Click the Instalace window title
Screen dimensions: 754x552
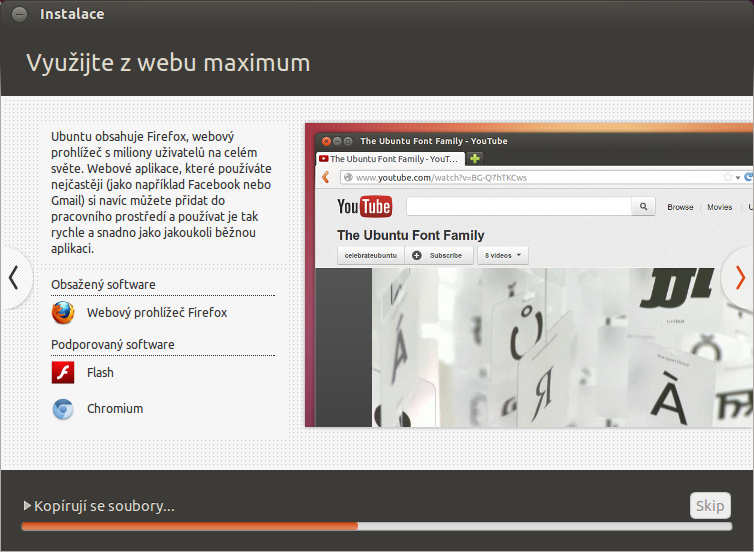pyautogui.click(x=72, y=14)
